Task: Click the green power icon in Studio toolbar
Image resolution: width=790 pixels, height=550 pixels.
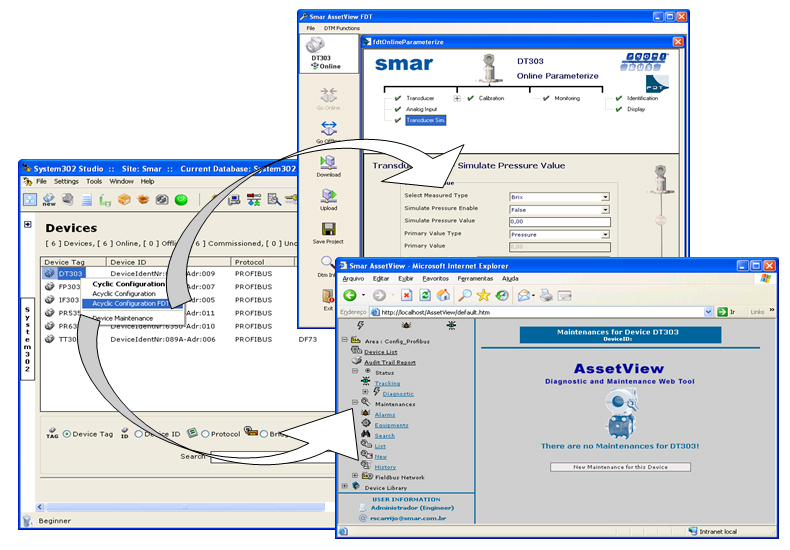Action: (x=181, y=200)
